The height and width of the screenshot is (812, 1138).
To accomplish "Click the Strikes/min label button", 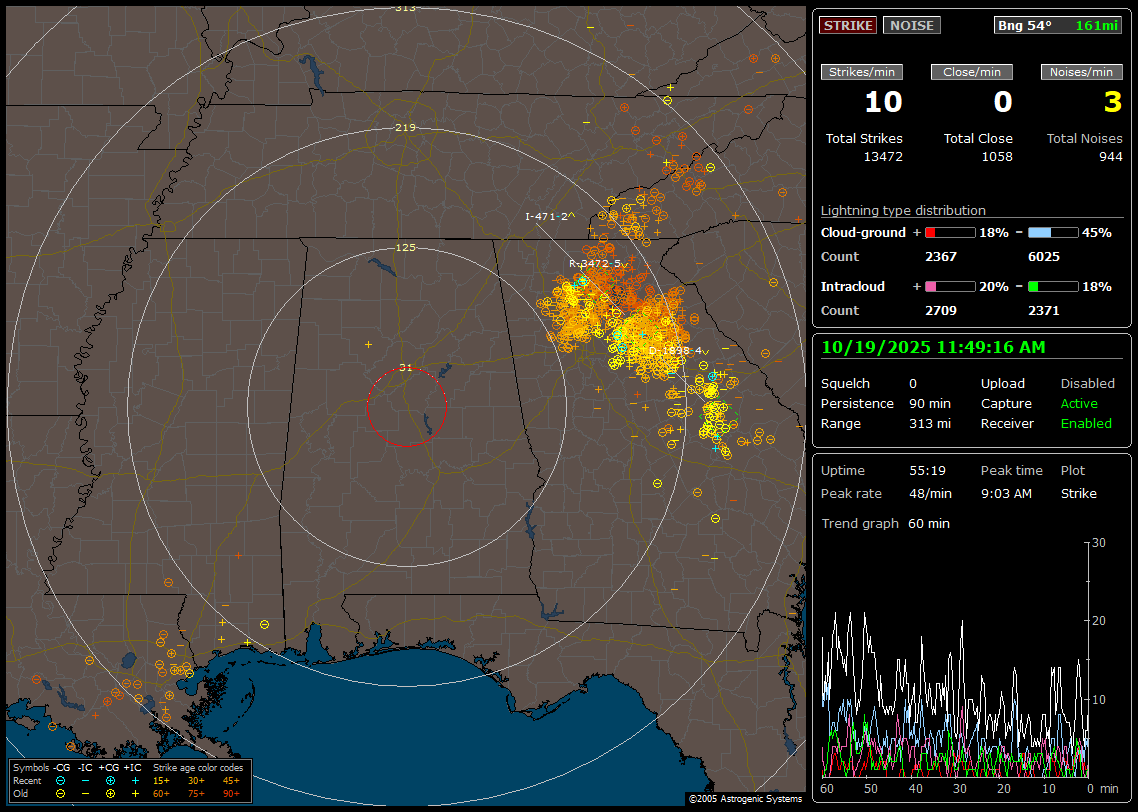I will click(861, 72).
